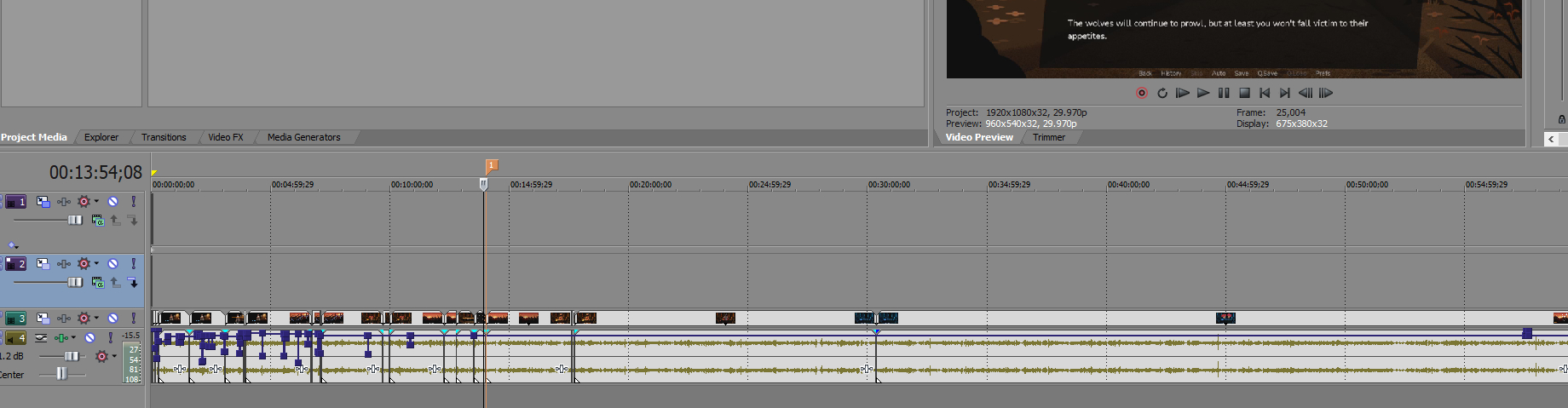Screen dimensions: 1568x408
Task: Open the Video FX tab
Action: coord(225,137)
